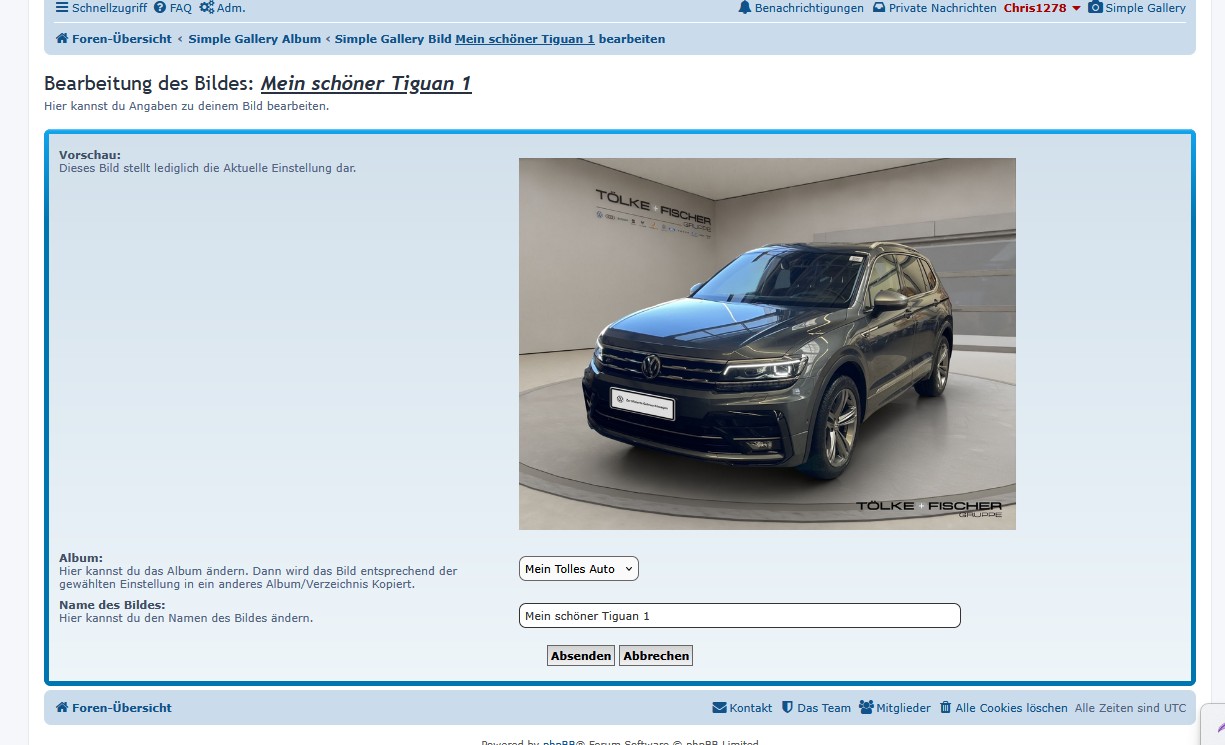Click the Kontakt envelope icon
Viewport: 1225px width, 745px height.
tap(720, 708)
